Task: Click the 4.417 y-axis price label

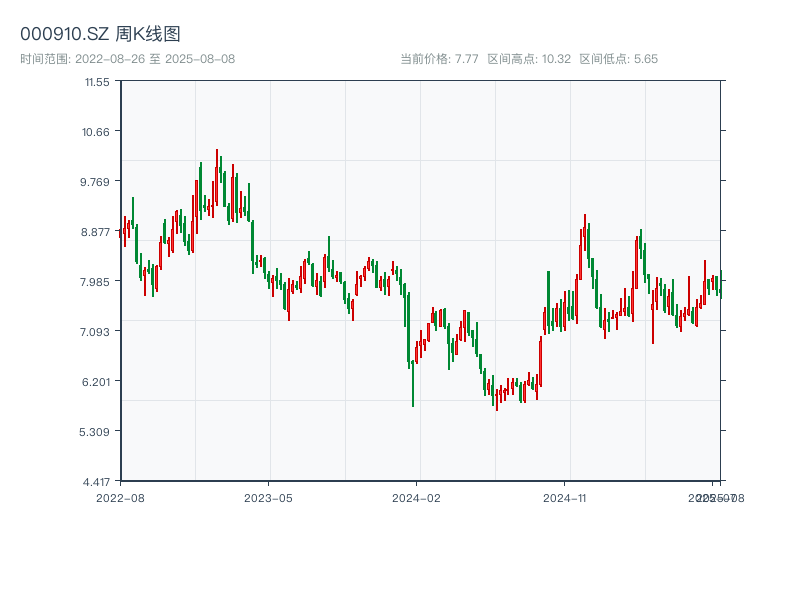Action: pos(96,482)
